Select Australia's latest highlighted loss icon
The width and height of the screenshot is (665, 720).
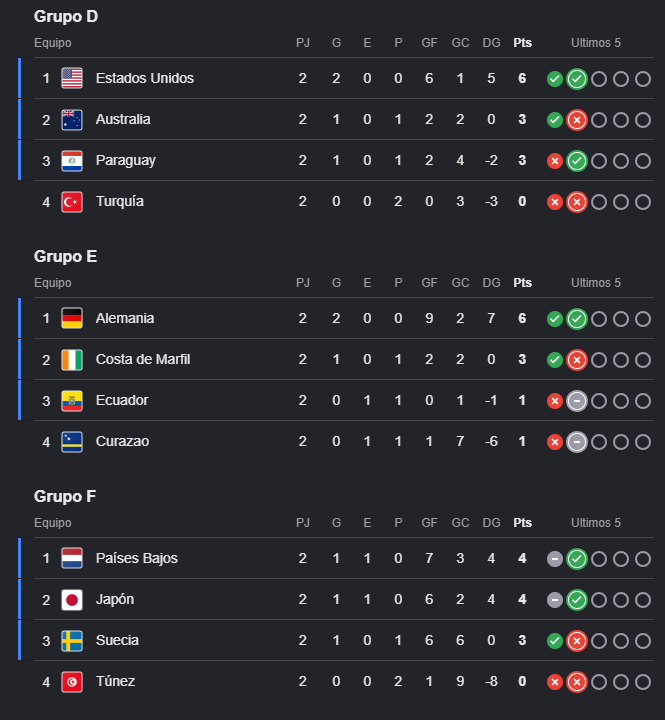(x=577, y=120)
